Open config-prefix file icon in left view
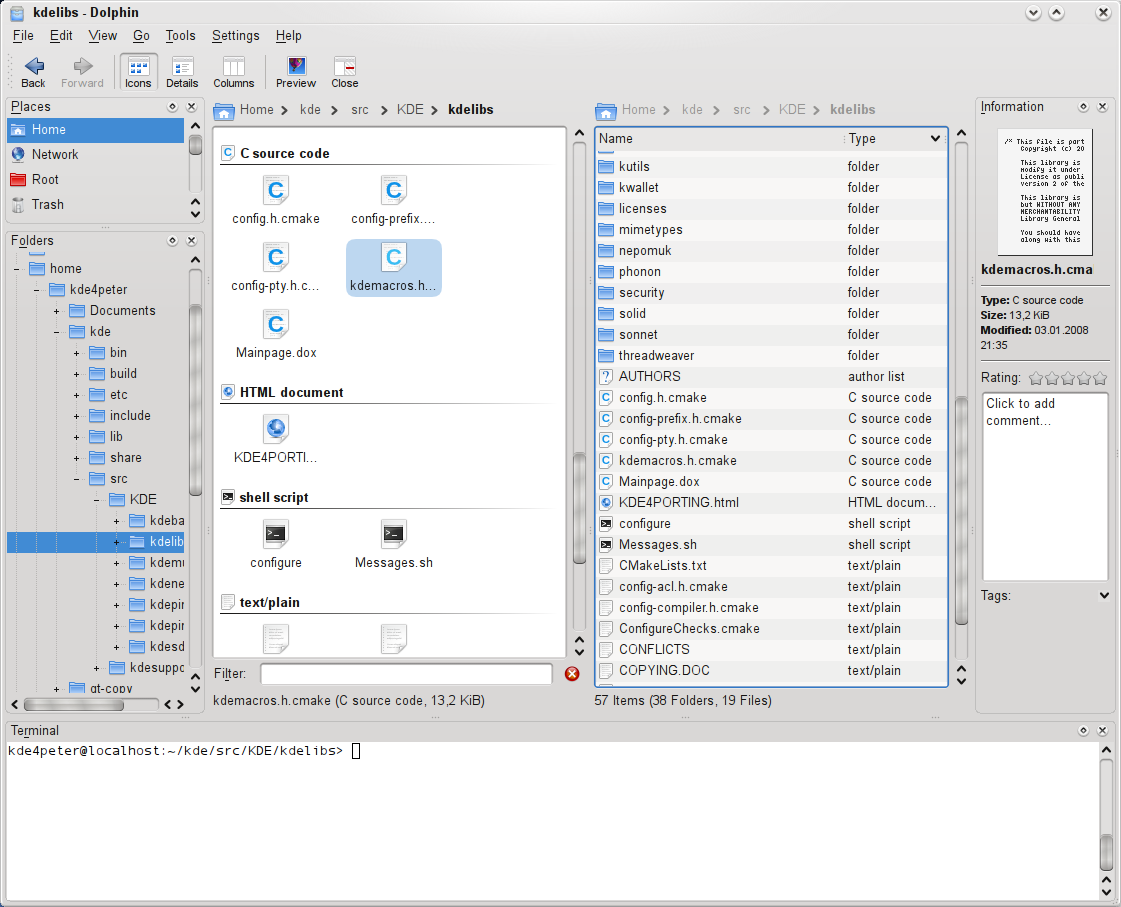This screenshot has height=907, width=1121. (x=393, y=200)
